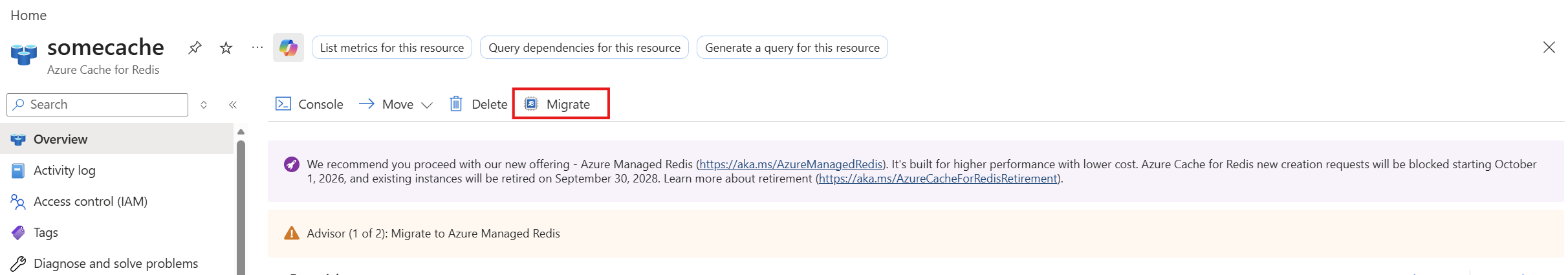Open the Overview menu item
Viewport: 1568px width, 275px height.
click(x=116, y=139)
